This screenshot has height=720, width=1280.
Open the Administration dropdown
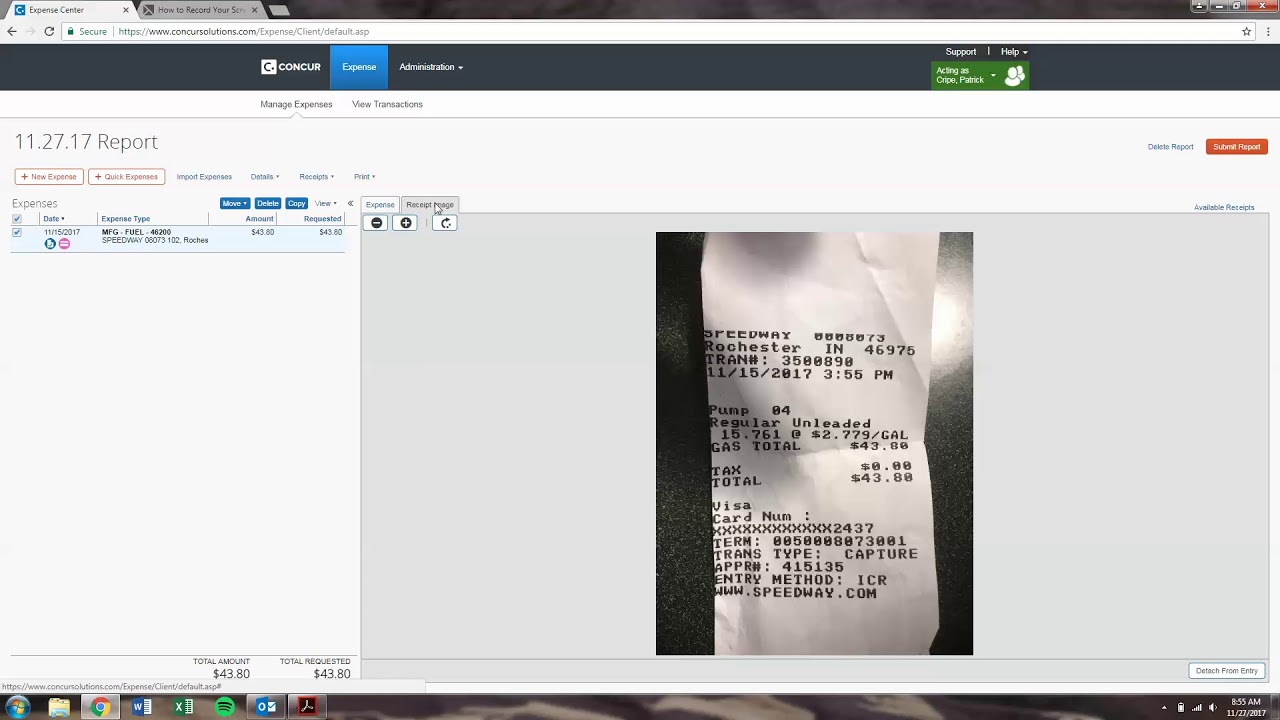pos(431,67)
